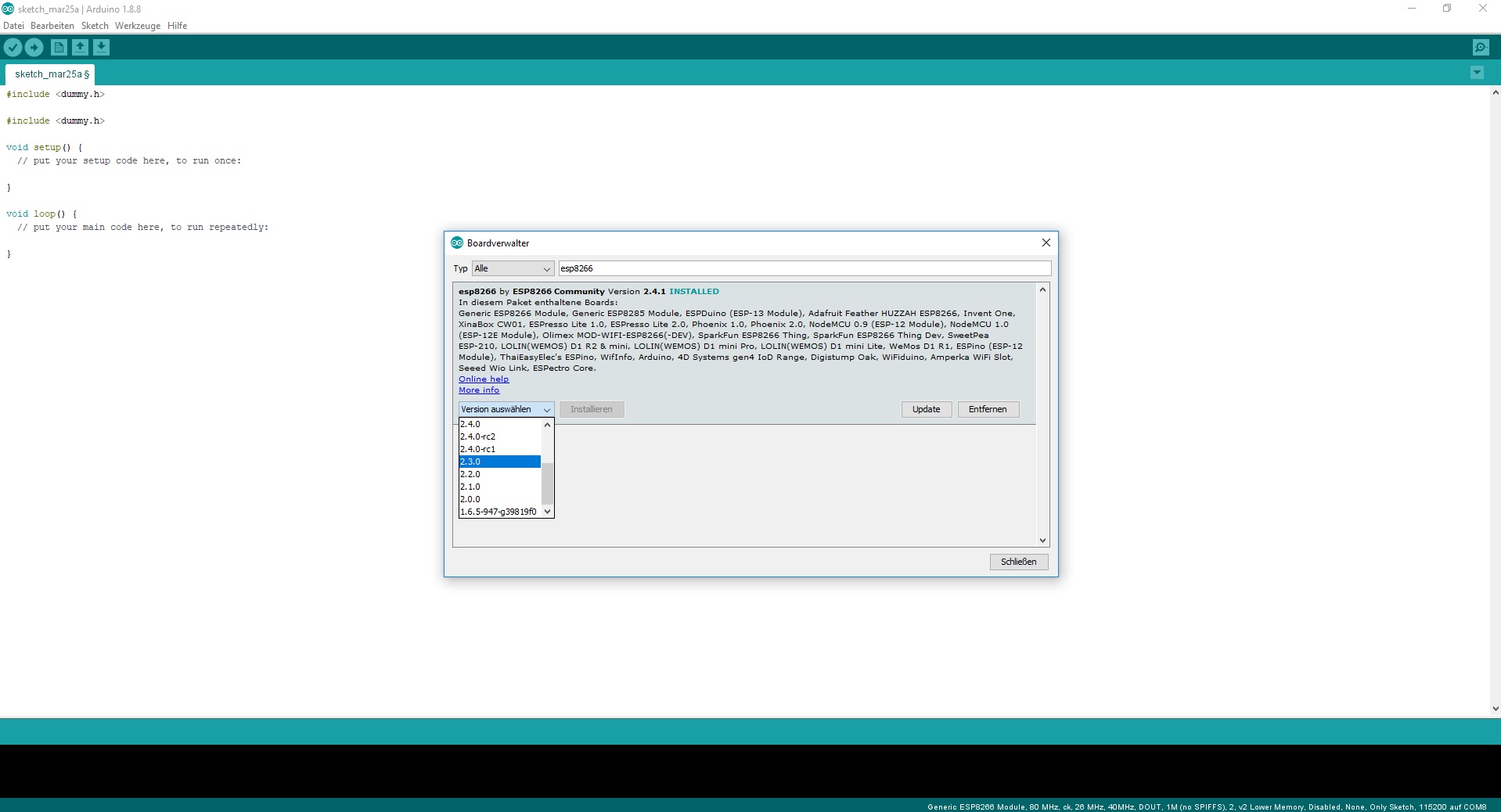
Task: Close the Boardverwalter dialog with X
Action: pos(1046,243)
